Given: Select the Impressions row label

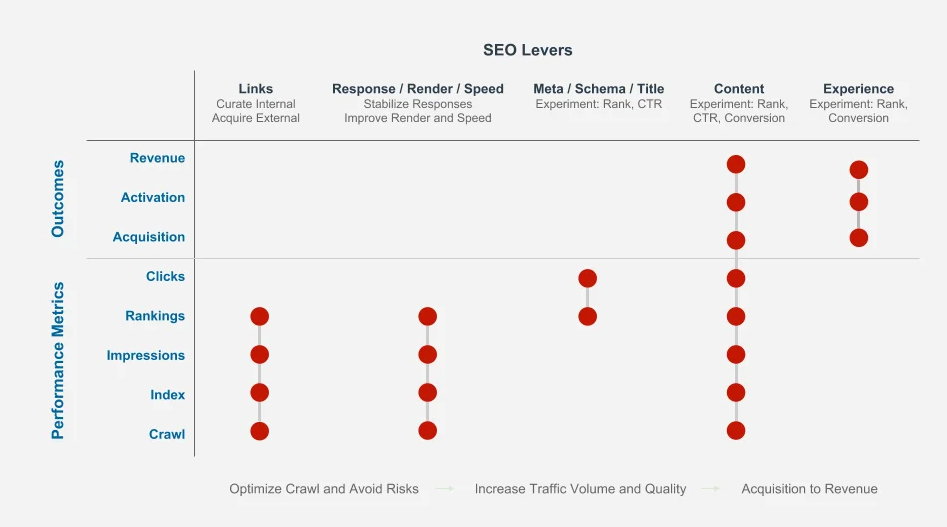Looking at the screenshot, I should pyautogui.click(x=146, y=355).
